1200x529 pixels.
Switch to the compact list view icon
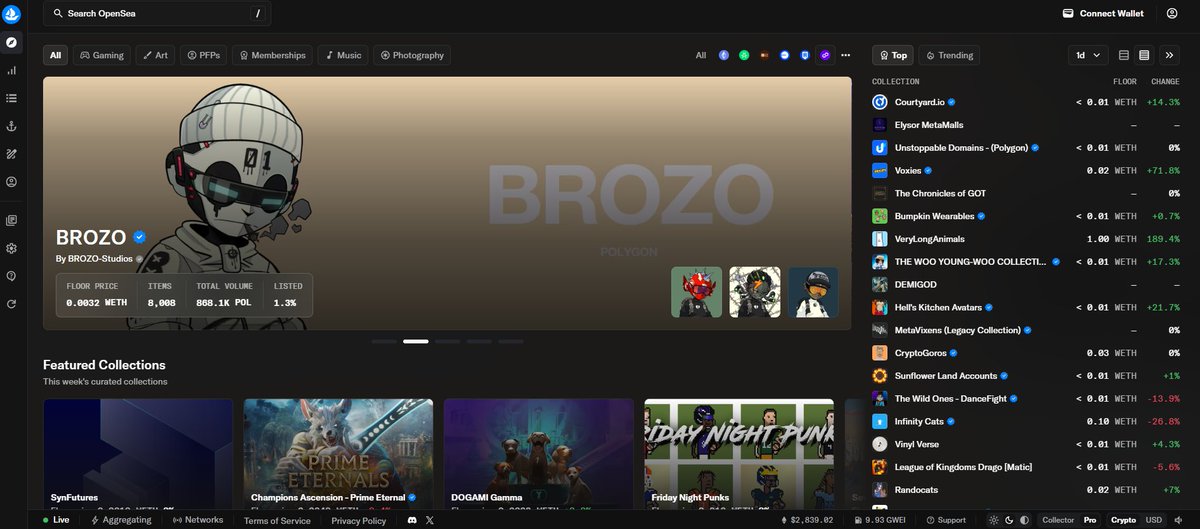pyautogui.click(x=1124, y=55)
